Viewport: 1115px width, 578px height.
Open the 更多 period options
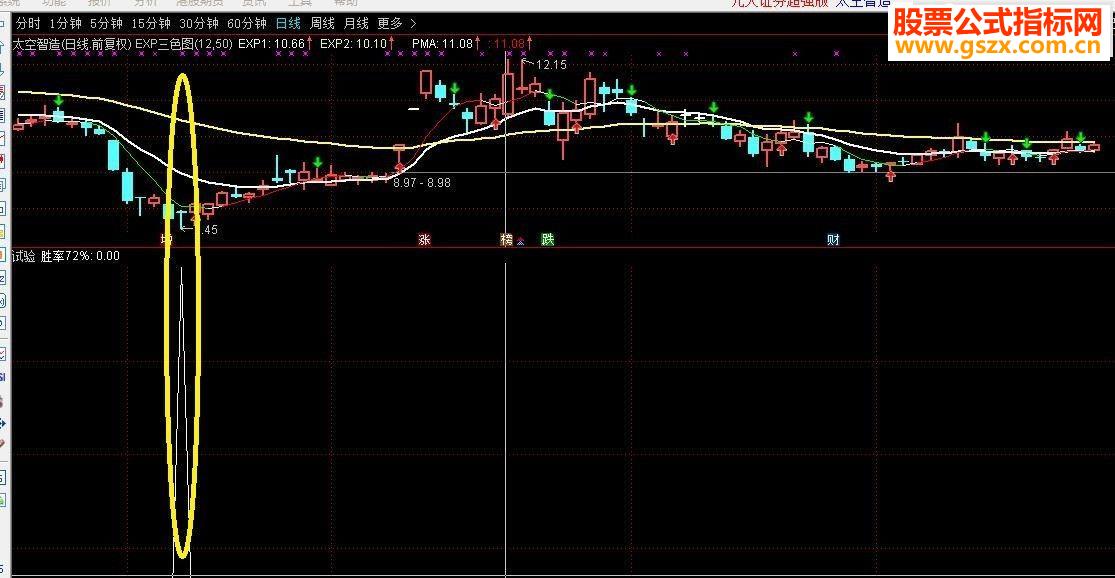(390, 23)
